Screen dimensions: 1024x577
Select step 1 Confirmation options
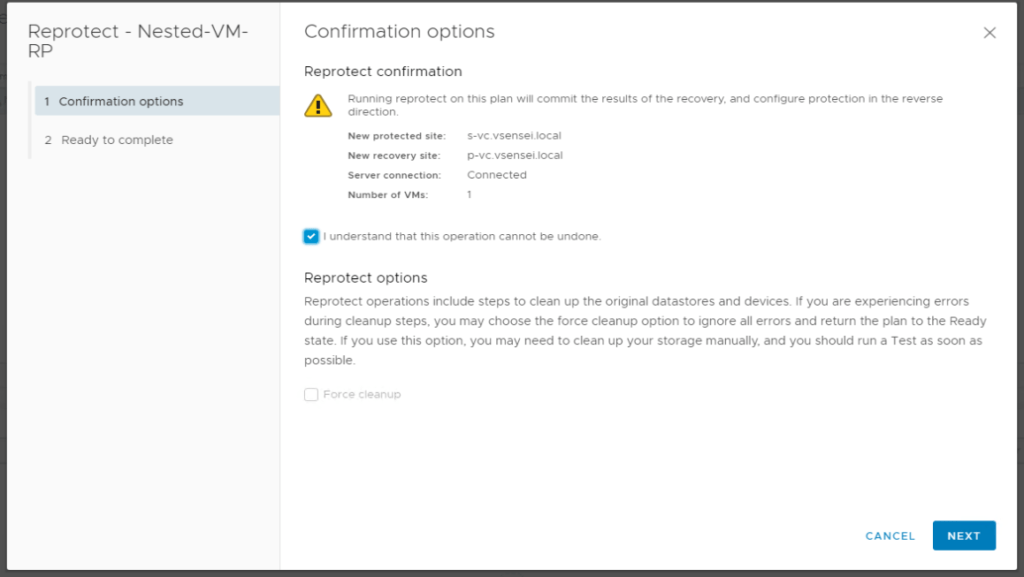120,101
